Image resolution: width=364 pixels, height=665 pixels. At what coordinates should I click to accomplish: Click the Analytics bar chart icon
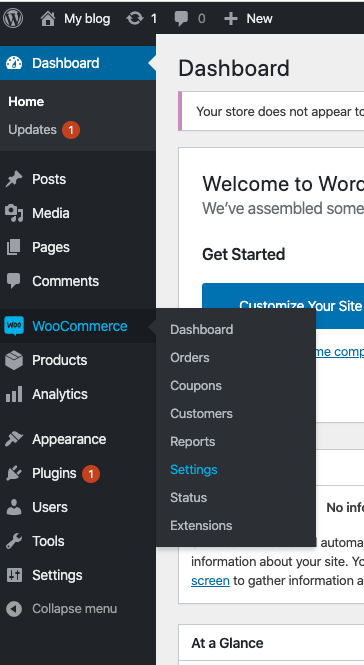[x=14, y=394]
